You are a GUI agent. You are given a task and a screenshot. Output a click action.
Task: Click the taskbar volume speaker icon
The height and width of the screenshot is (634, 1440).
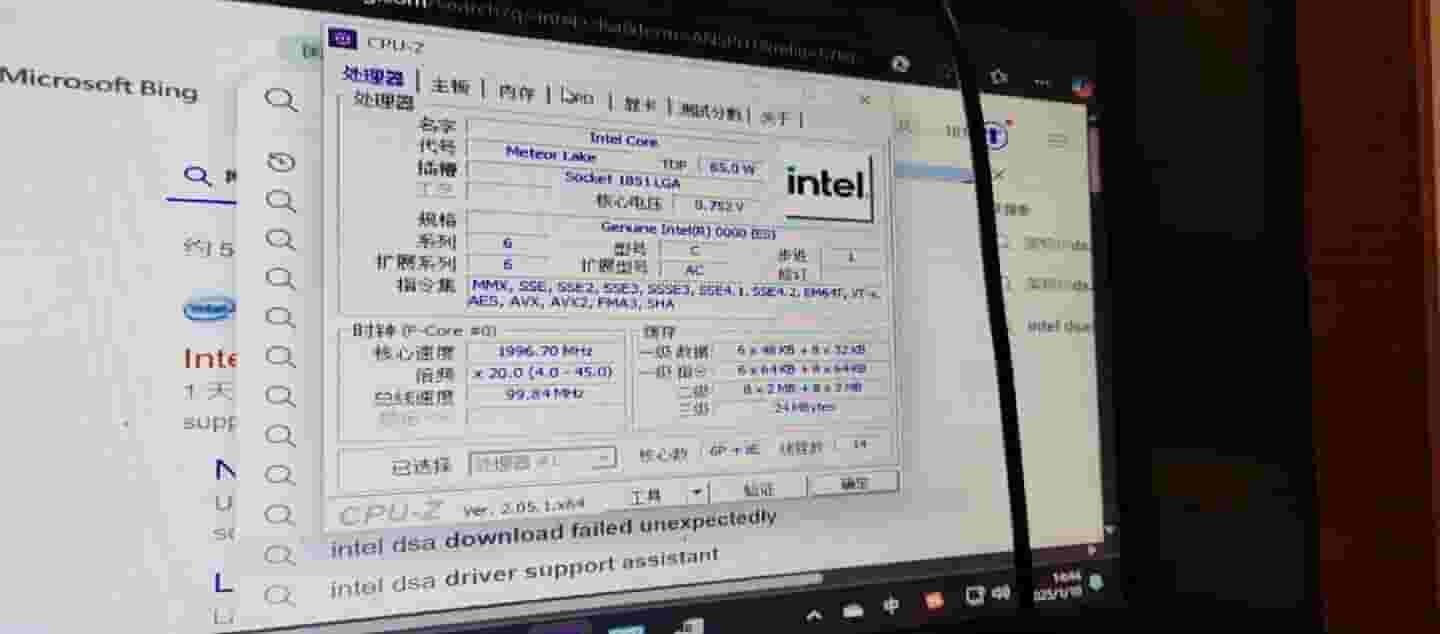tap(1000, 595)
